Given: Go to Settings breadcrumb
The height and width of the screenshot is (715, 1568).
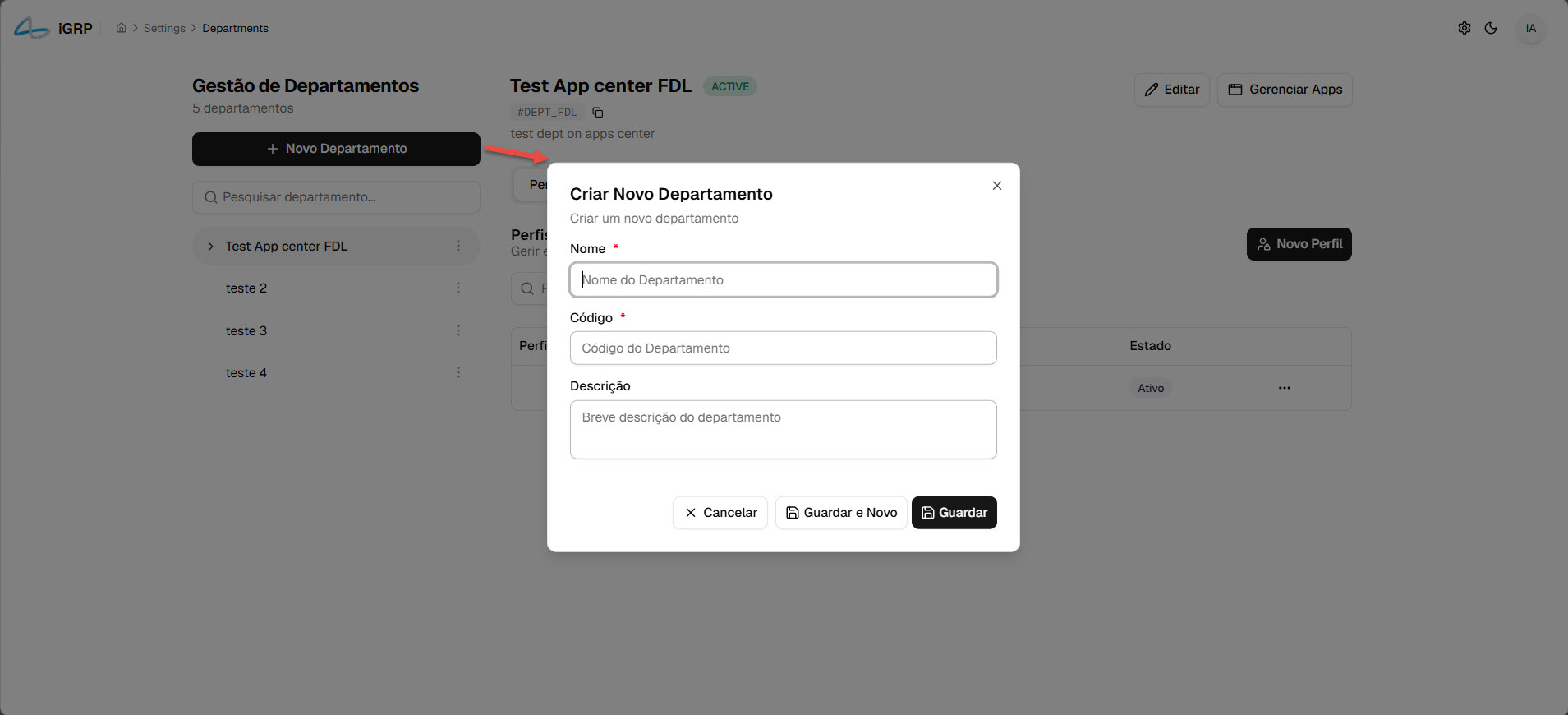Looking at the screenshot, I should [164, 28].
